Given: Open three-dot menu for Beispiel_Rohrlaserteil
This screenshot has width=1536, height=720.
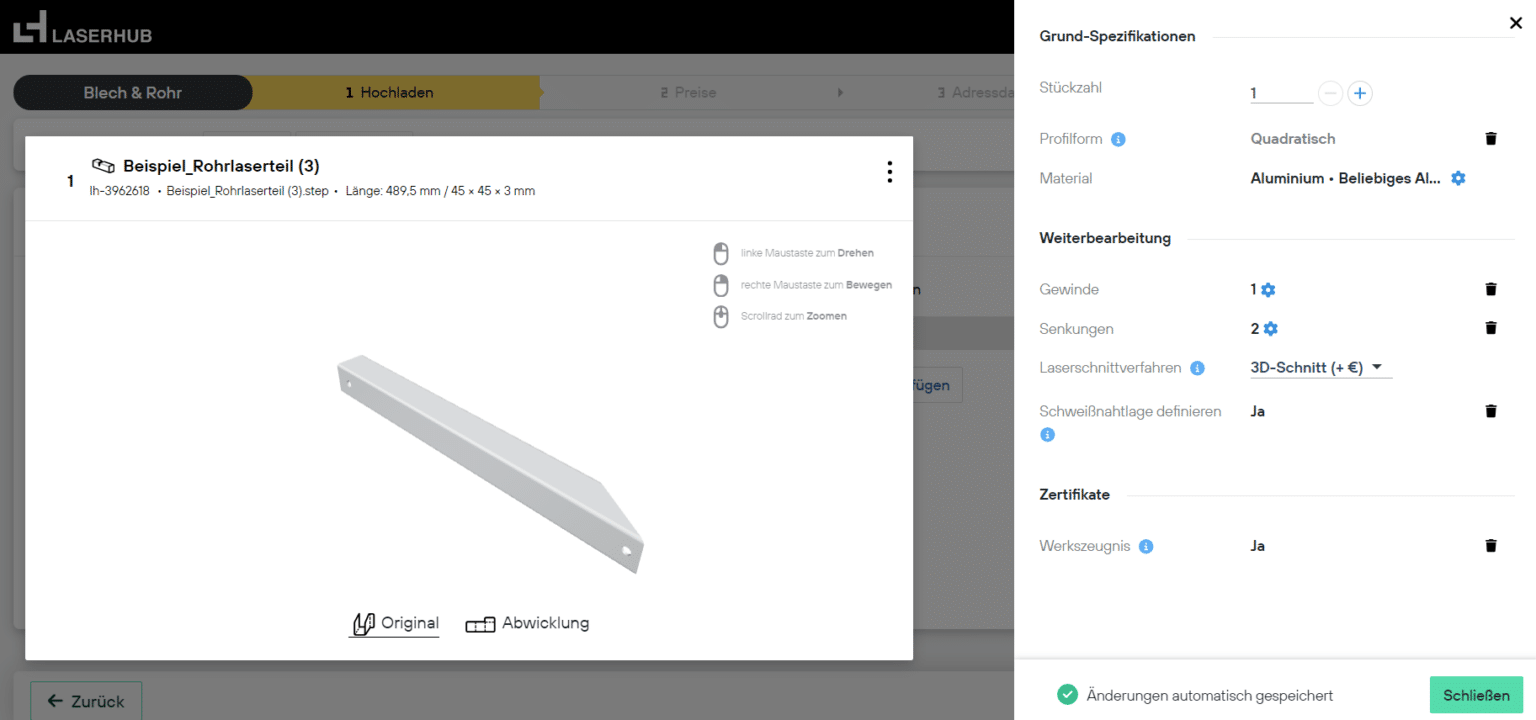Looking at the screenshot, I should [x=889, y=173].
